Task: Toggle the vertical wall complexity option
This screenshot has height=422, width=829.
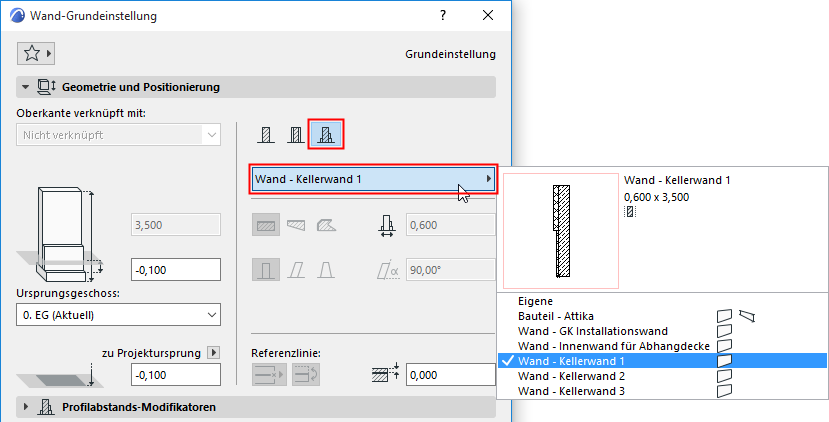Action: [x=265, y=270]
